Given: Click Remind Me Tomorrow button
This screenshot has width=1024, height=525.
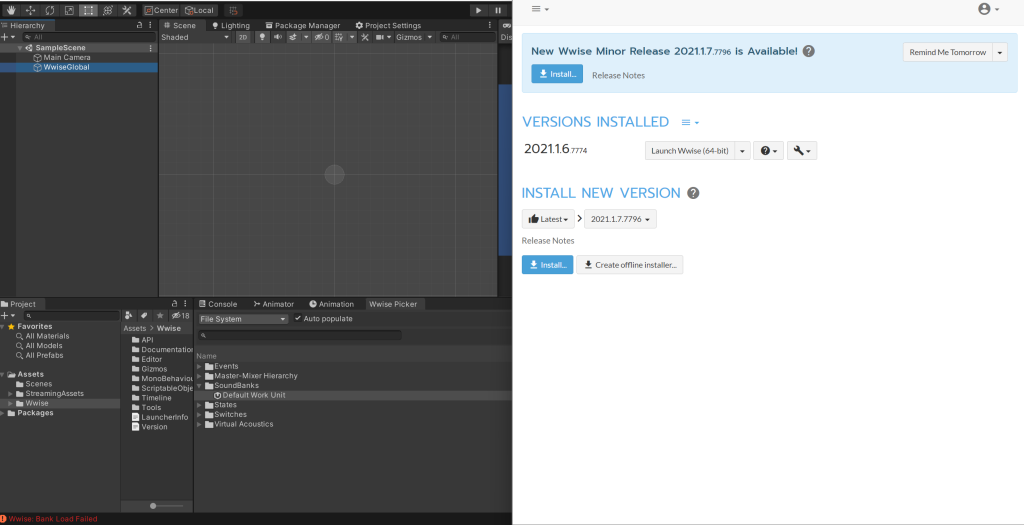Looking at the screenshot, I should (x=948, y=52).
